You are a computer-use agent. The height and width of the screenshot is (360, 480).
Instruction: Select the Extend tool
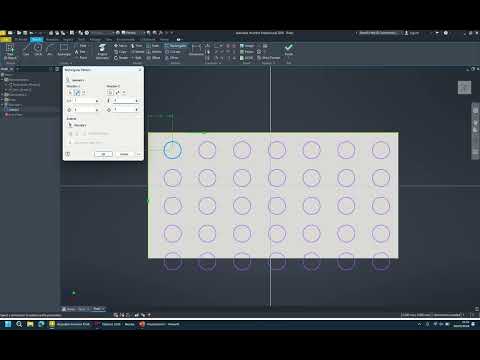[137, 52]
